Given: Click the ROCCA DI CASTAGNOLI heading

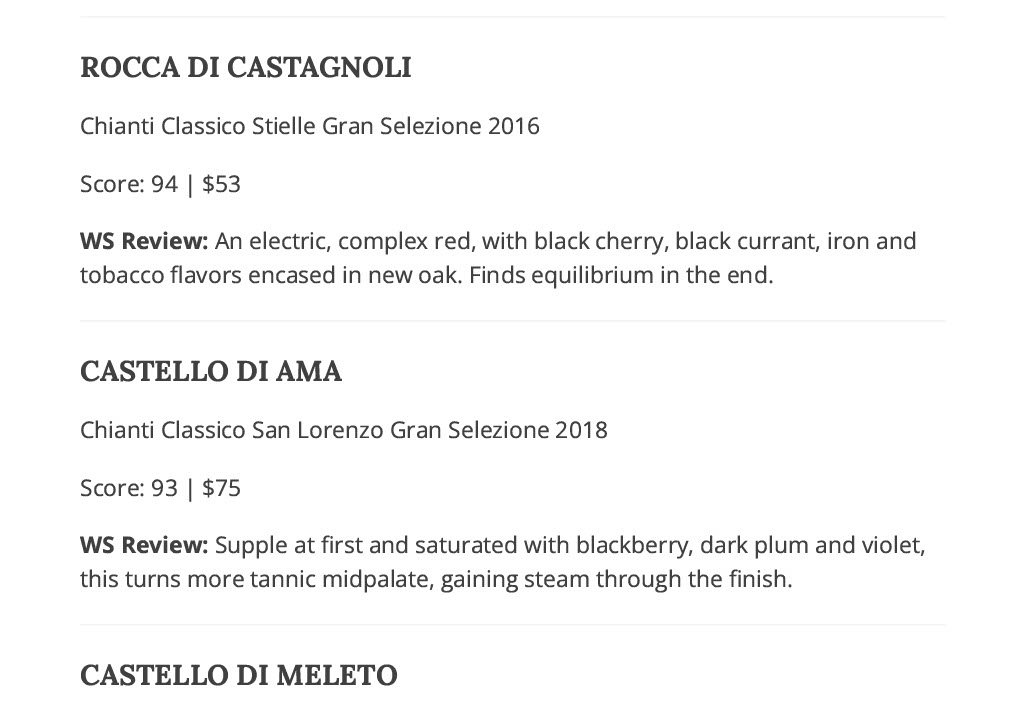Looking at the screenshot, I should coord(246,67).
